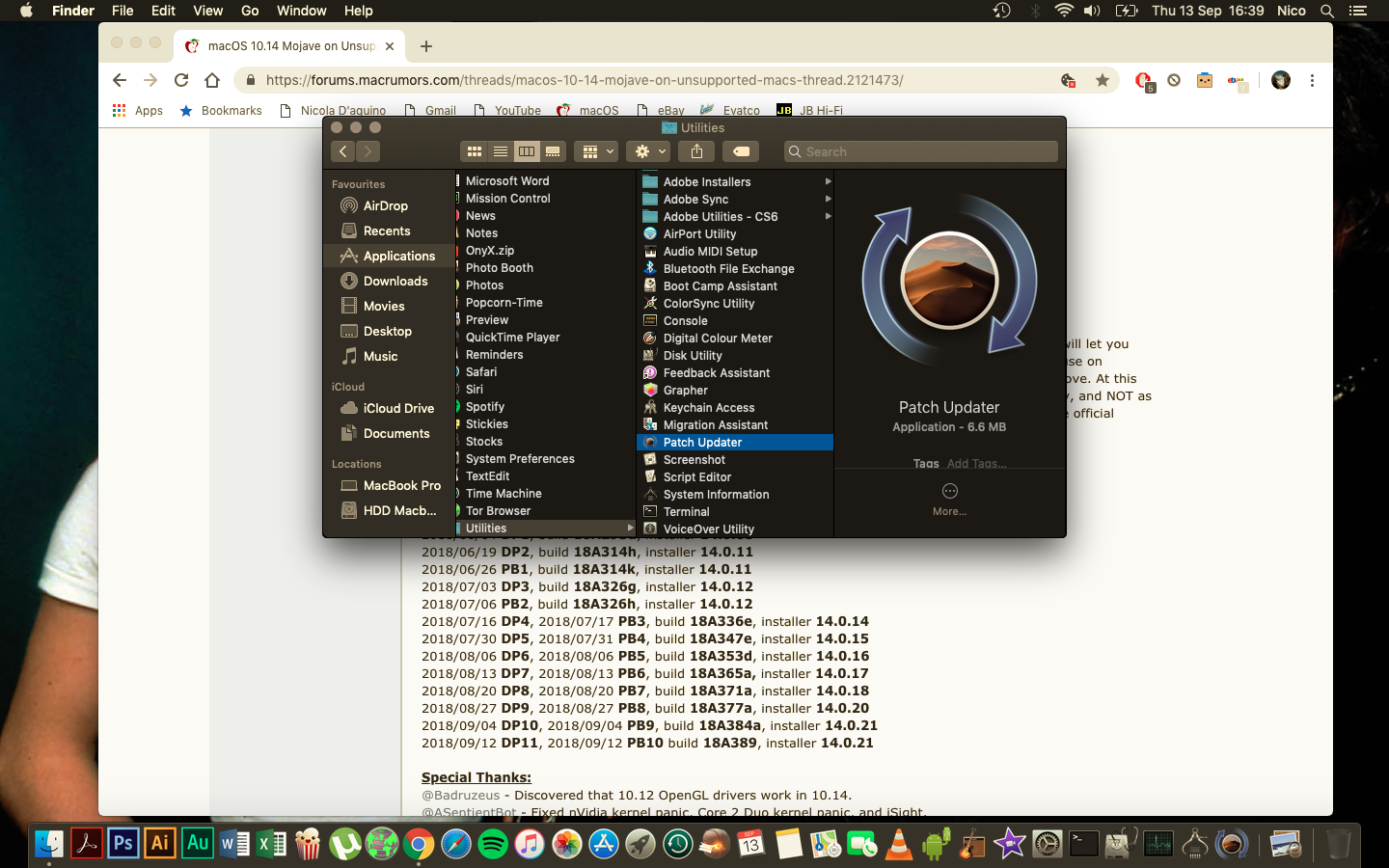Image resolution: width=1389 pixels, height=868 pixels.
Task: Click the volume icon in menu bar
Action: [x=1092, y=11]
